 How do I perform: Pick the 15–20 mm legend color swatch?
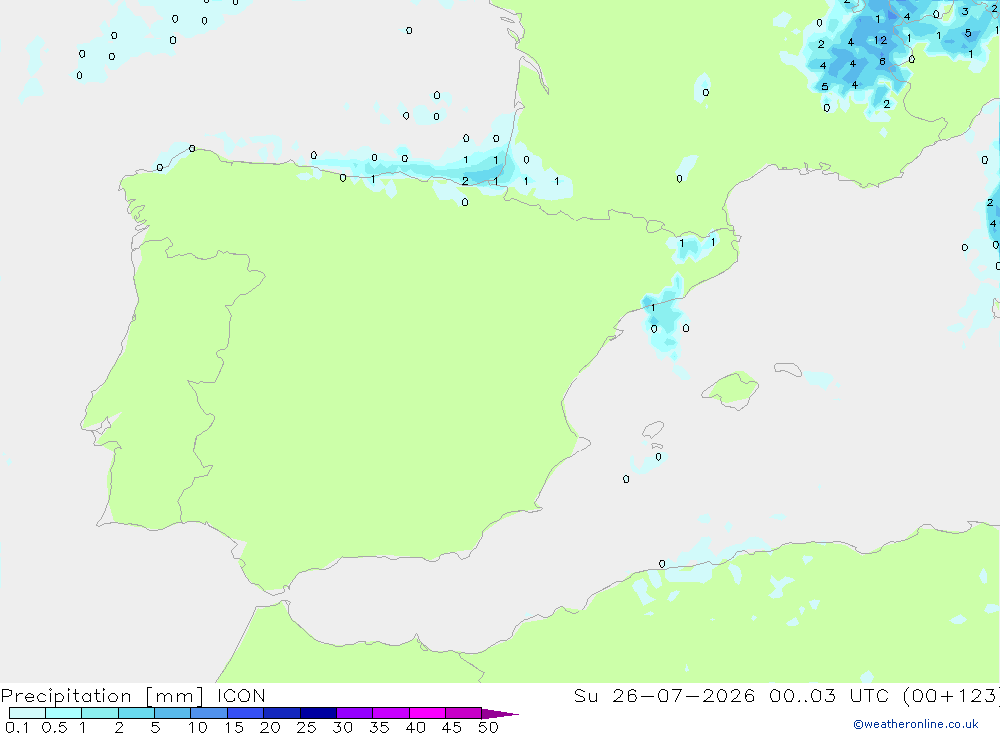click(x=246, y=713)
